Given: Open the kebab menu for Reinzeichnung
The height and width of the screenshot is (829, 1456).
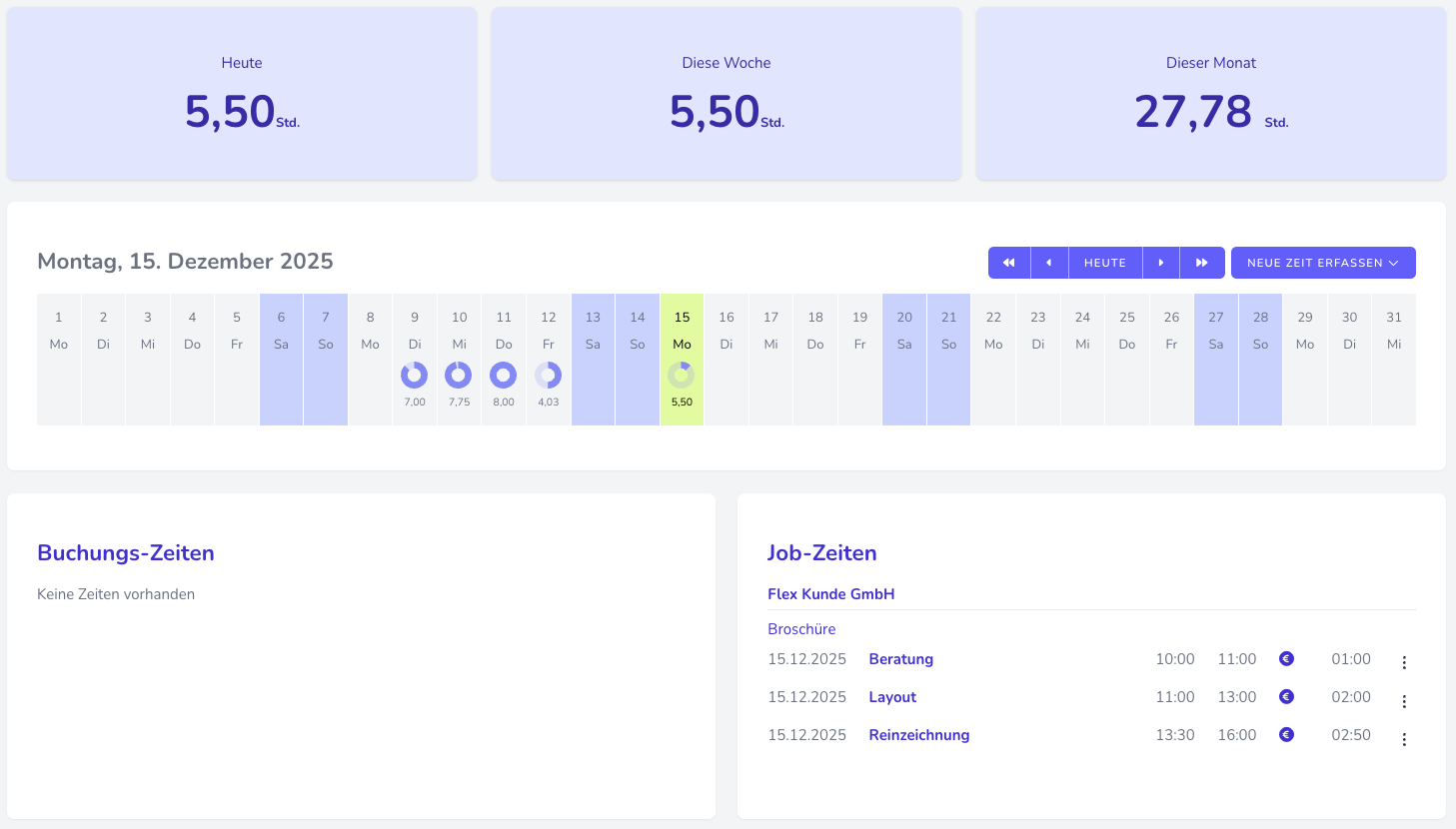Looking at the screenshot, I should [x=1404, y=737].
